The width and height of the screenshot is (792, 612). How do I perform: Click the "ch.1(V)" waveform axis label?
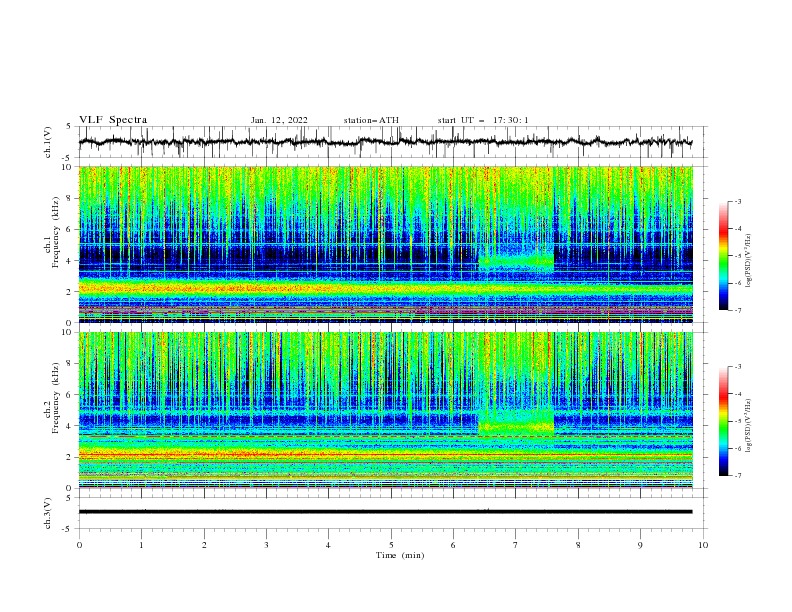(x=48, y=142)
